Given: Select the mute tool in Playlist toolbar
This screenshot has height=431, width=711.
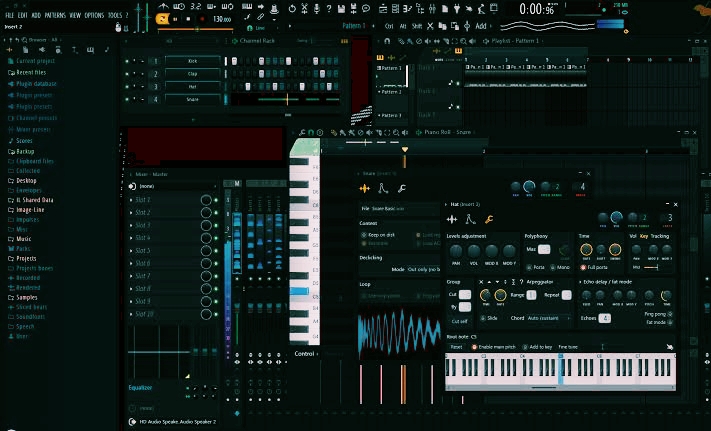Looking at the screenshot, I should point(428,41).
